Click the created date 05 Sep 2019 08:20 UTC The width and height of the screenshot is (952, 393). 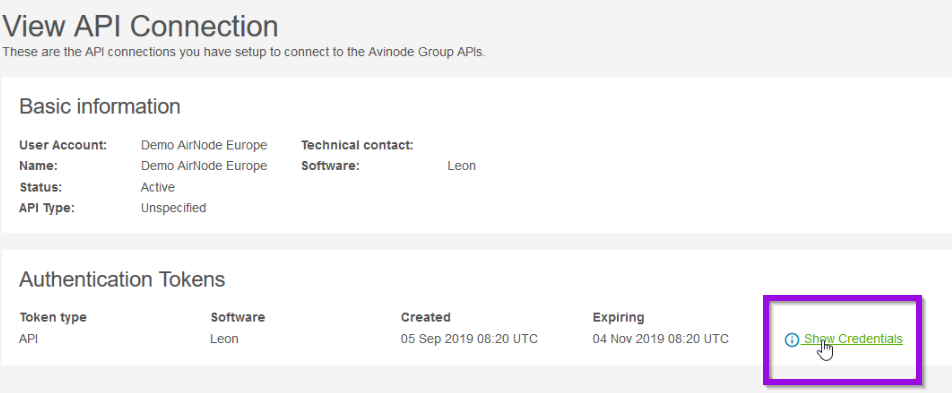point(469,338)
